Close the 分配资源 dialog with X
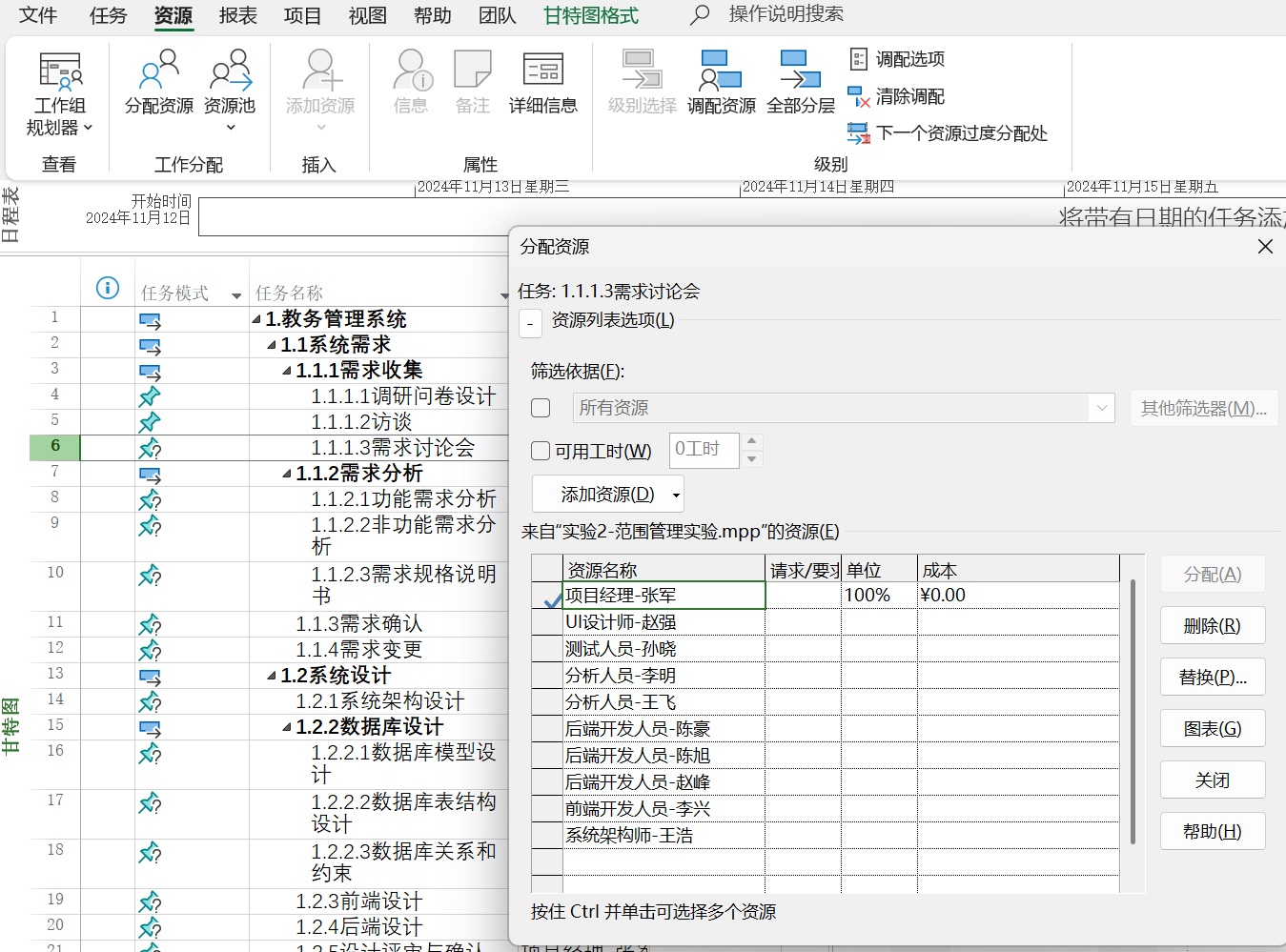The image size is (1286, 952). [1265, 247]
